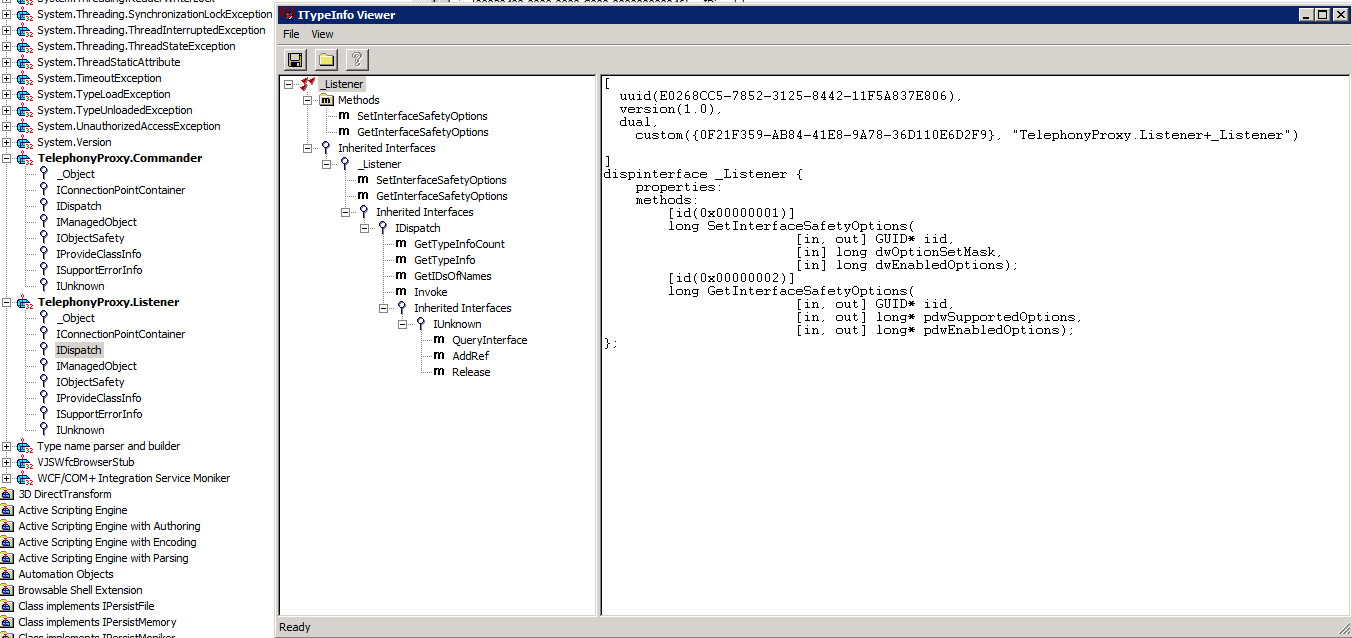Expand the VJSWfcBrowserStub node
This screenshot has width=1352, height=638.
6,462
